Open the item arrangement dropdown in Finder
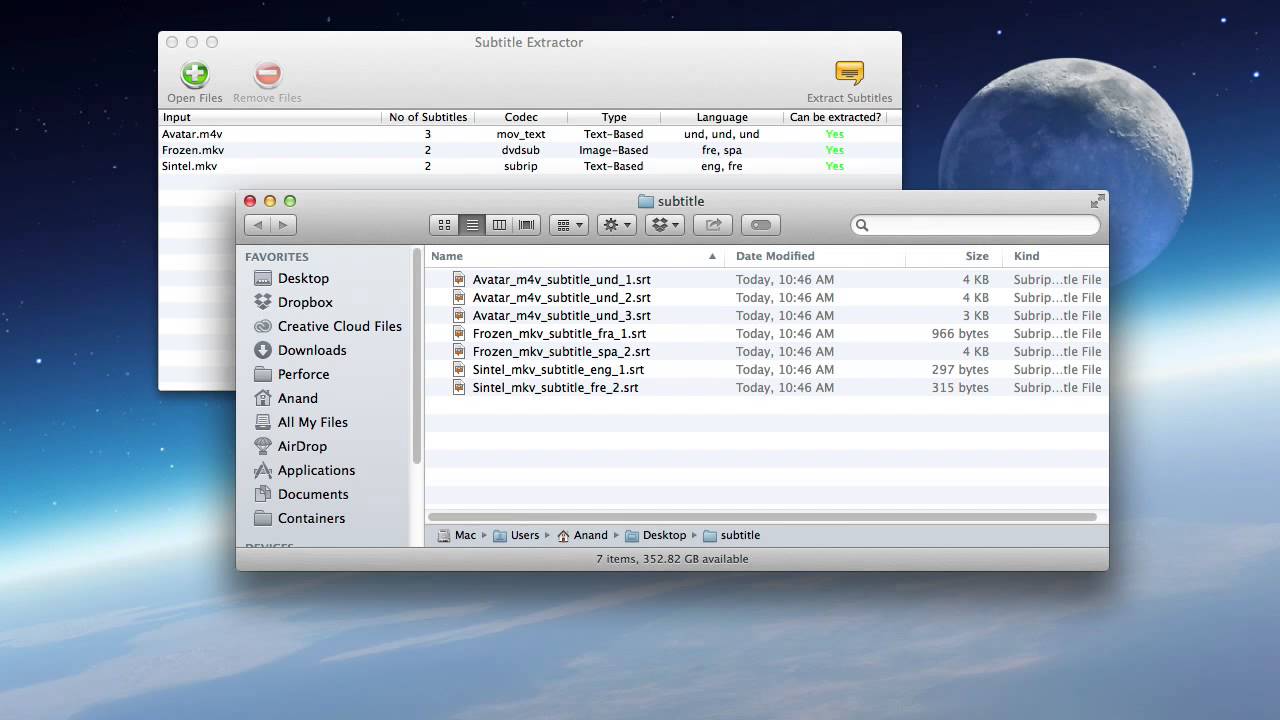 click(569, 225)
